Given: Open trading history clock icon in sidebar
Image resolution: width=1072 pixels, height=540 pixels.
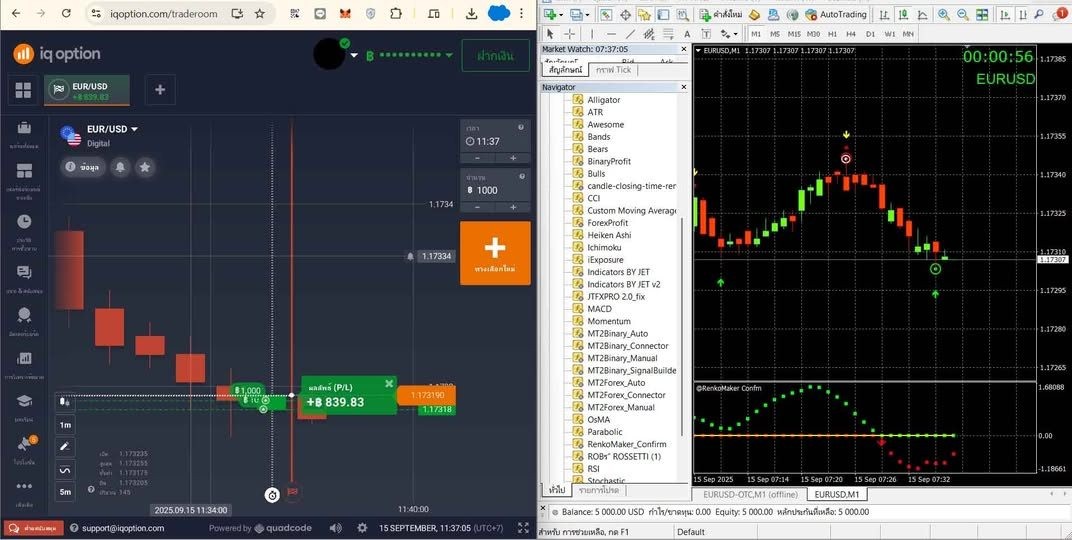Looking at the screenshot, I should (x=24, y=221).
